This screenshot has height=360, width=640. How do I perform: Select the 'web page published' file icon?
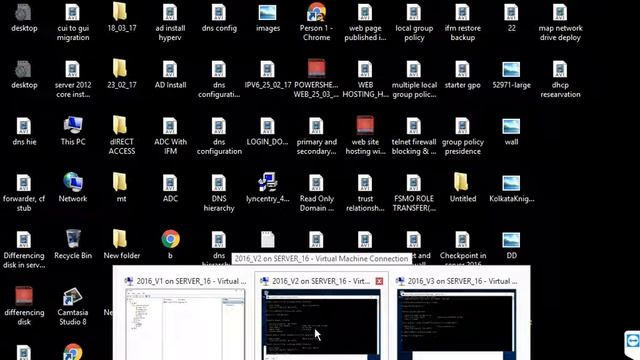pyautogui.click(x=365, y=13)
